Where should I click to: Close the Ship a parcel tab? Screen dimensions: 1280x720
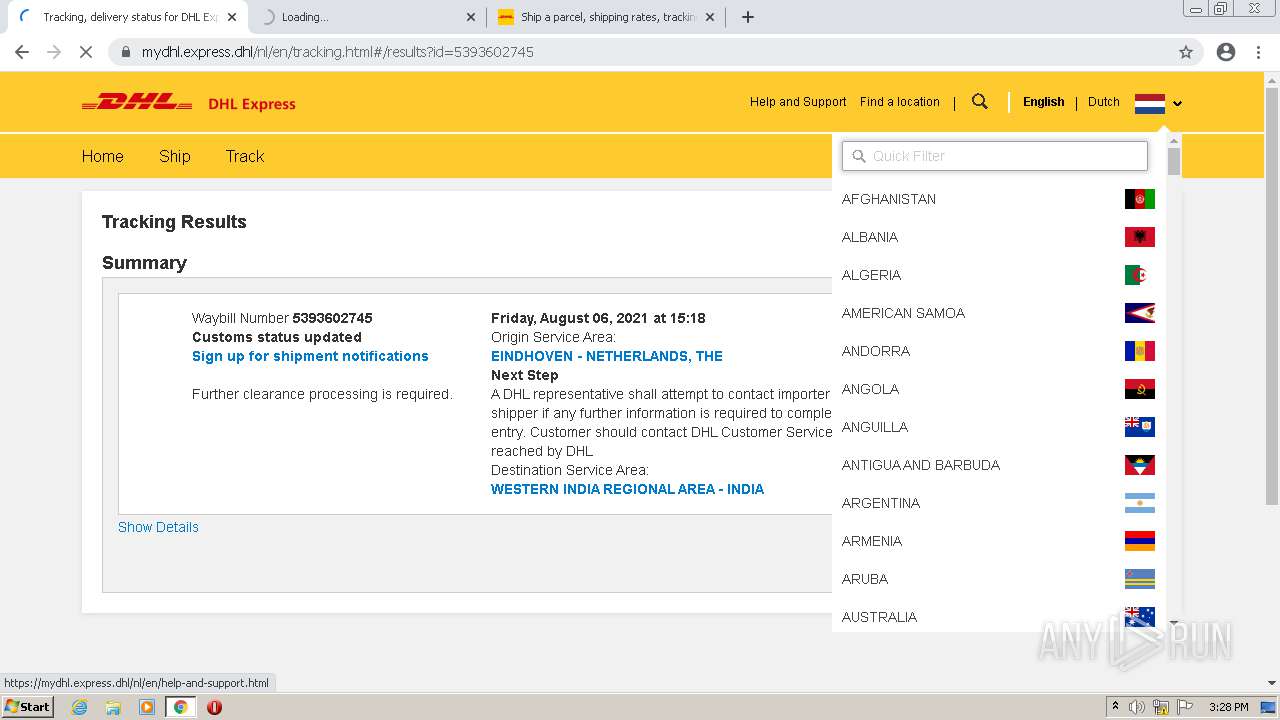pyautogui.click(x=710, y=17)
